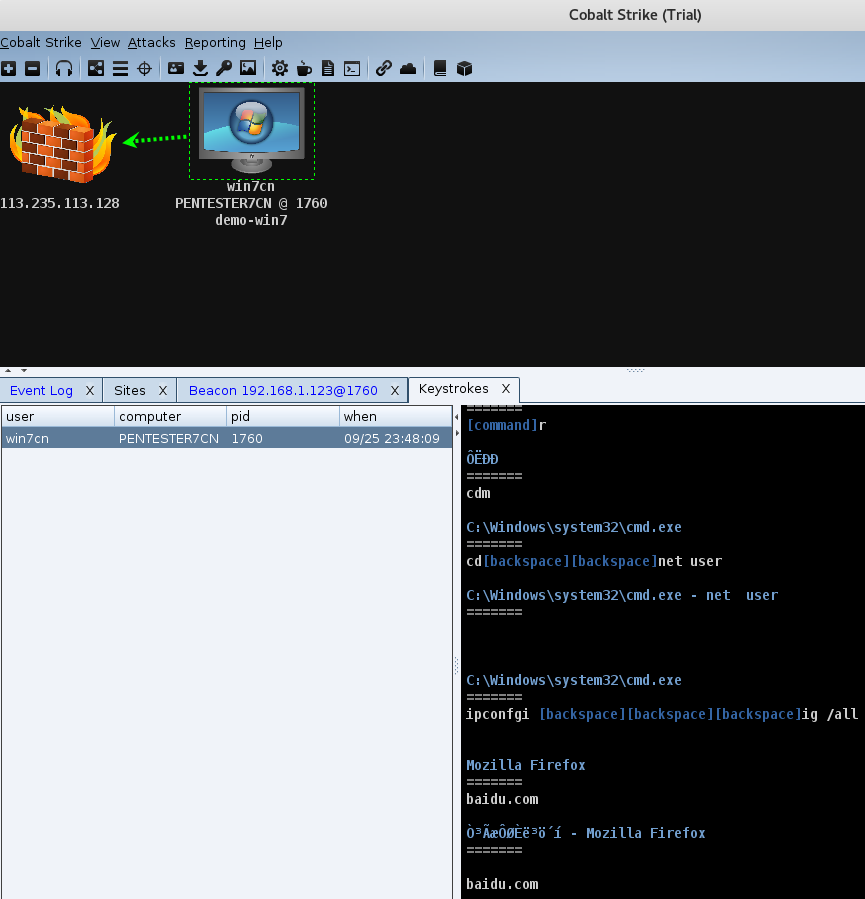Select the win7cn computer icon in graph
This screenshot has width=865, height=899.
point(252,130)
